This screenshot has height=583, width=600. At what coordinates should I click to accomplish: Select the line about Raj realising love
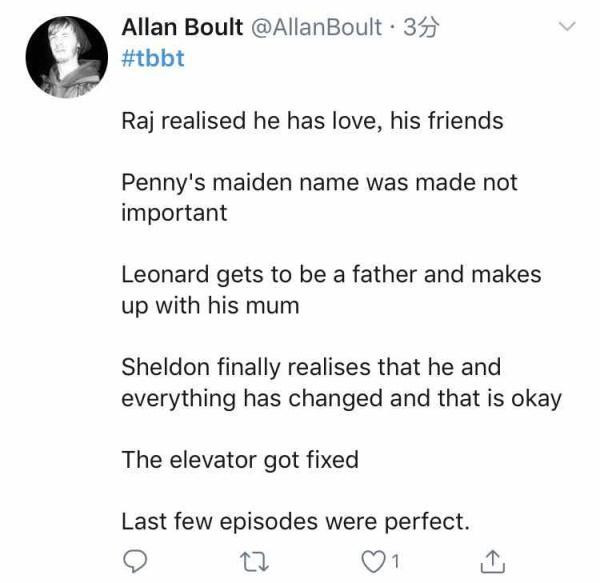tap(312, 122)
